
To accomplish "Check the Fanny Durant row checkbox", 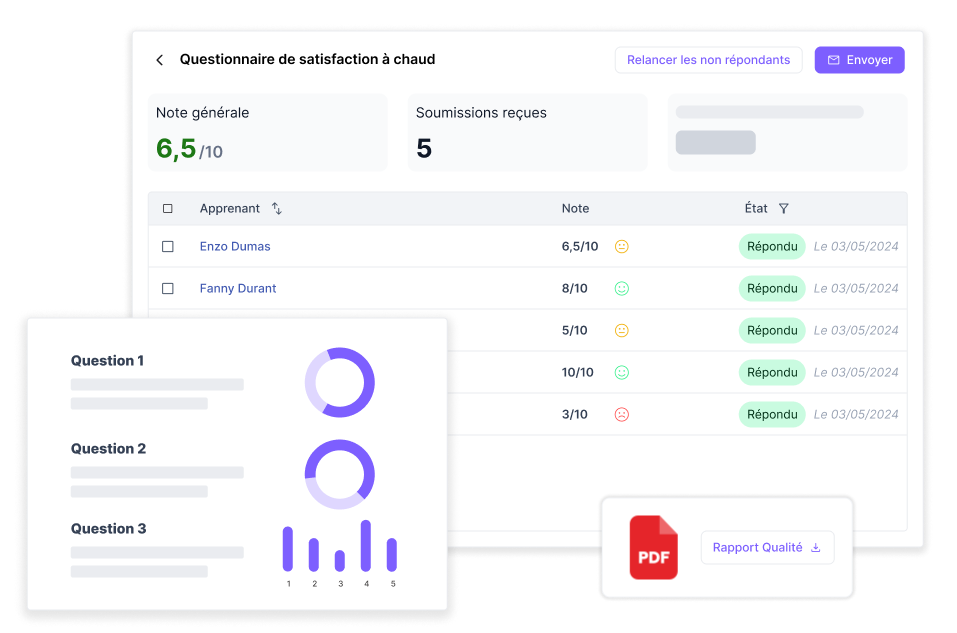I will point(168,289).
